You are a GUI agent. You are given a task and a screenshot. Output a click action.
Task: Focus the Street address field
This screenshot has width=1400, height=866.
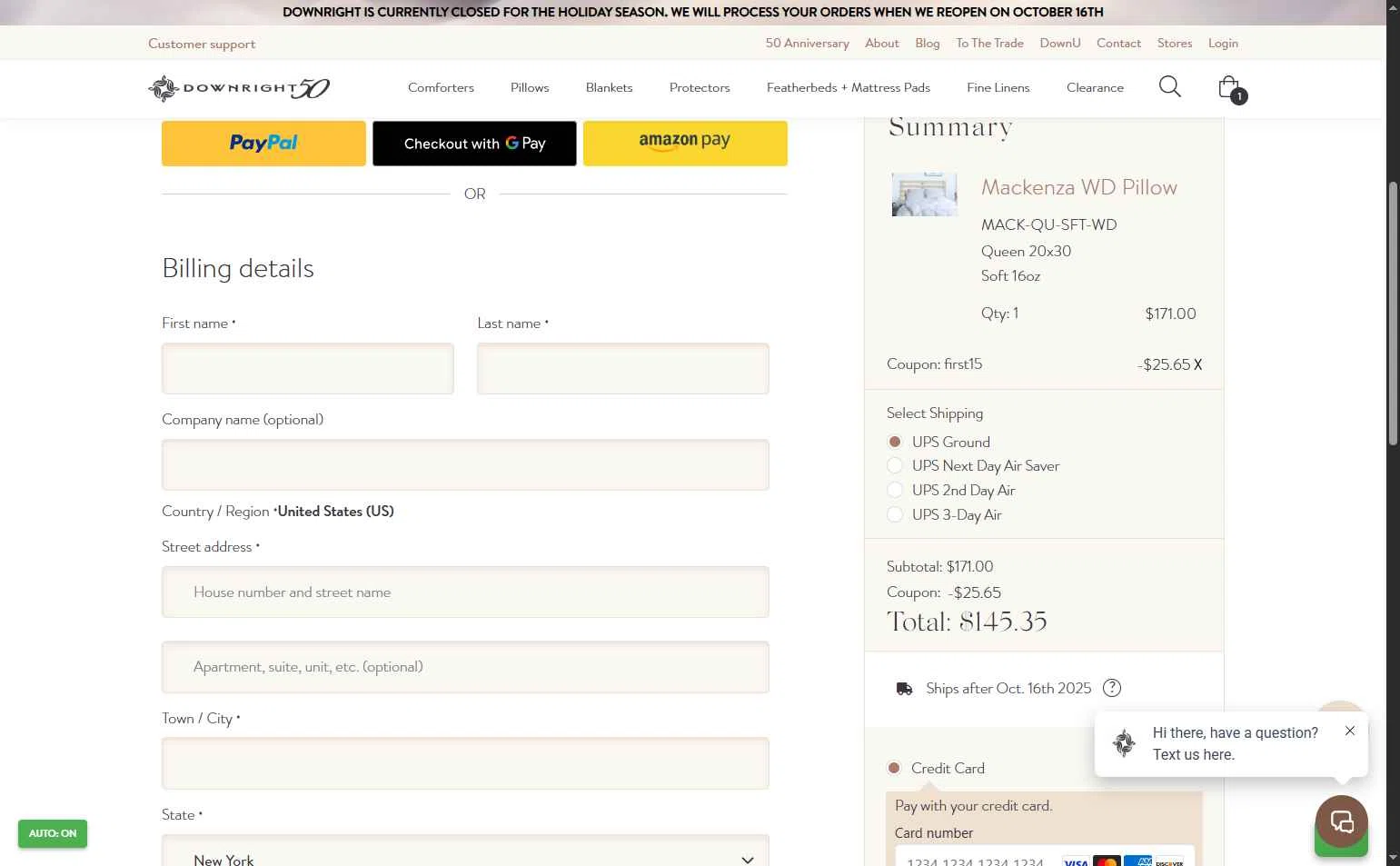[x=465, y=592]
